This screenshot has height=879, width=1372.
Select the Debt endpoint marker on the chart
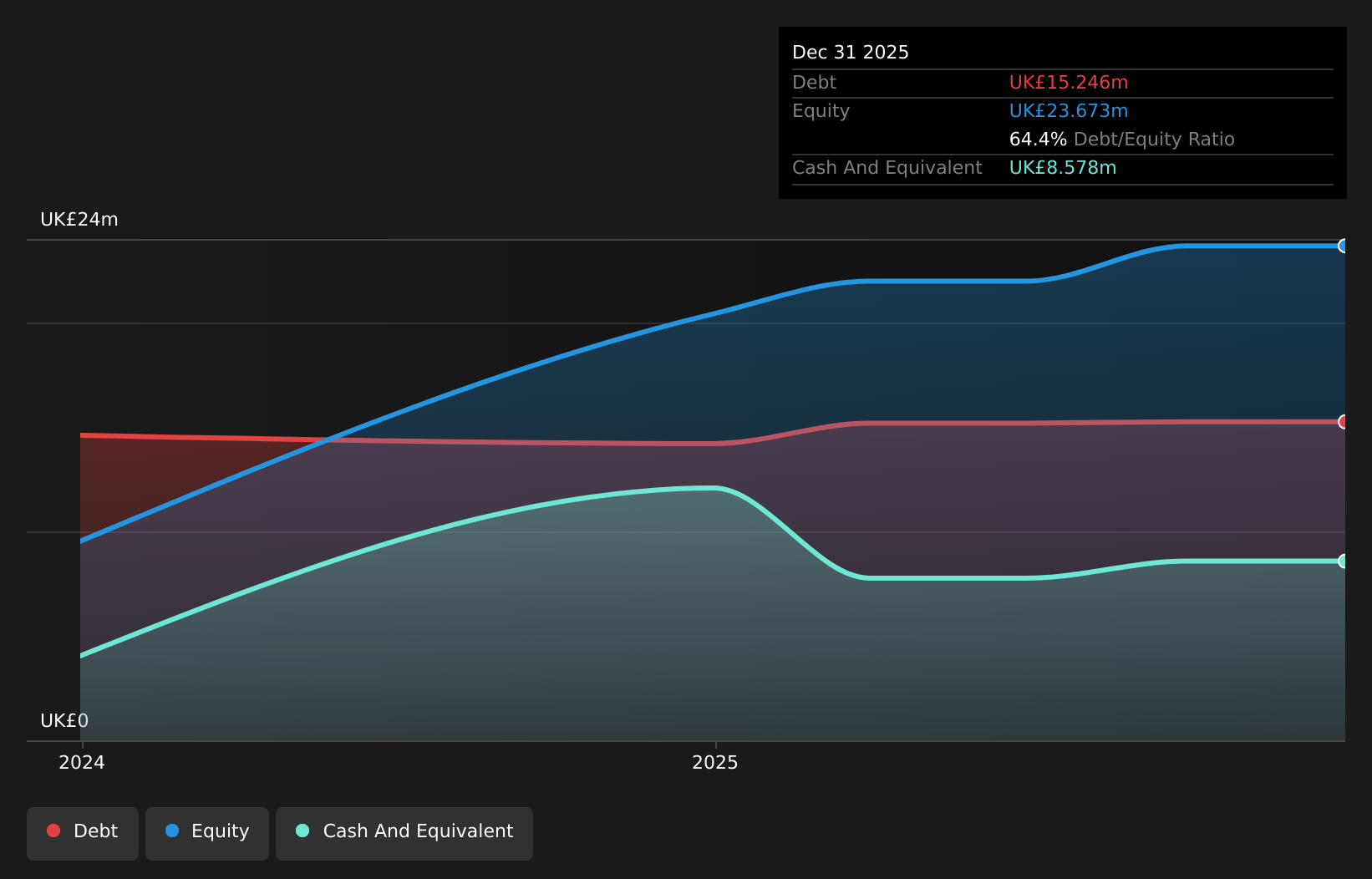tap(1344, 422)
